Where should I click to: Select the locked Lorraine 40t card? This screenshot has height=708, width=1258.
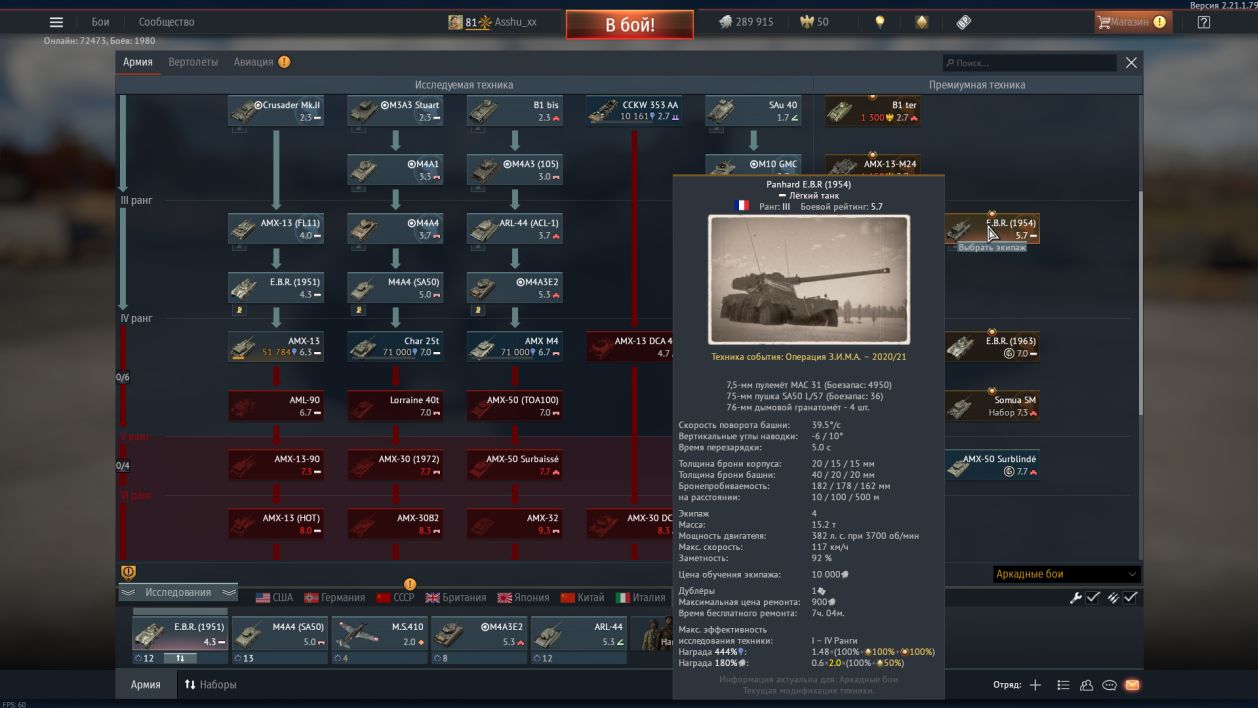(x=395, y=405)
